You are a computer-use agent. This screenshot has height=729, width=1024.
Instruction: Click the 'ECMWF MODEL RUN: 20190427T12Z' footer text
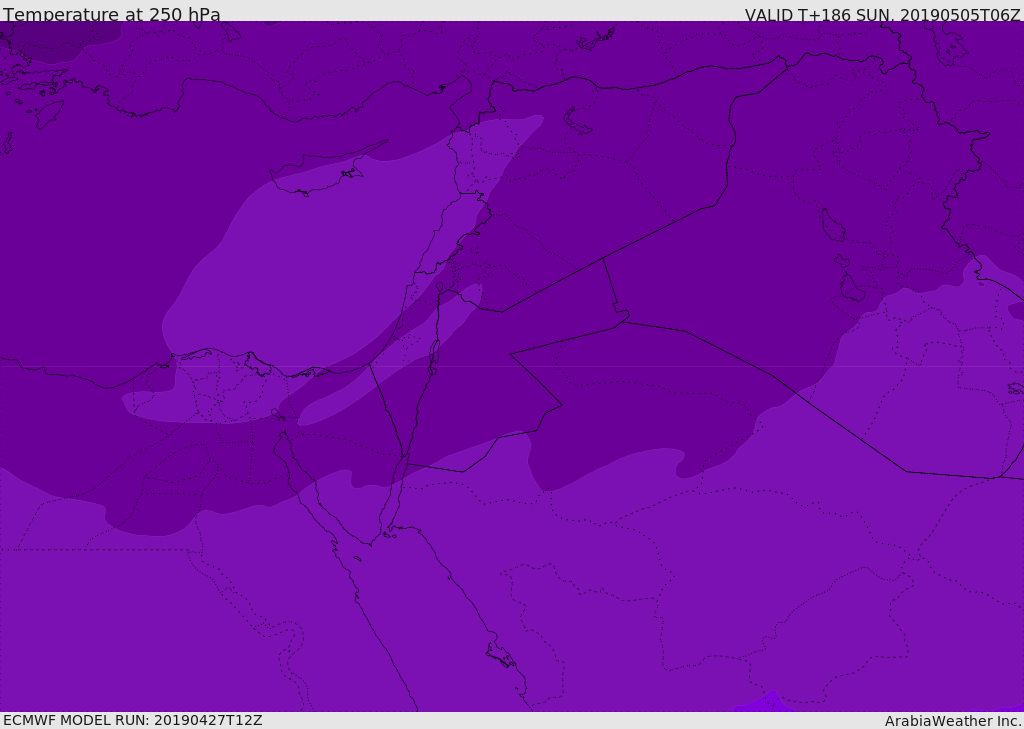tap(133, 720)
